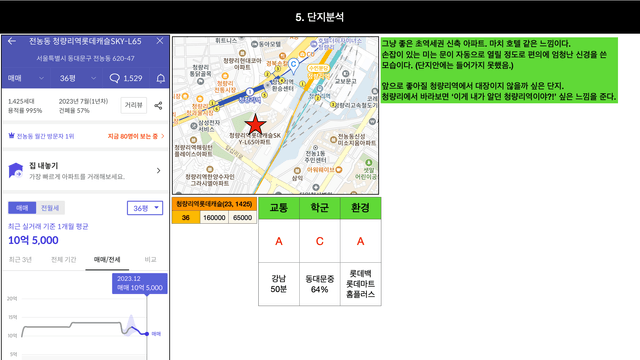The image size is (640, 360).
Task: Tap the notification bell icon
Action: [161, 78]
